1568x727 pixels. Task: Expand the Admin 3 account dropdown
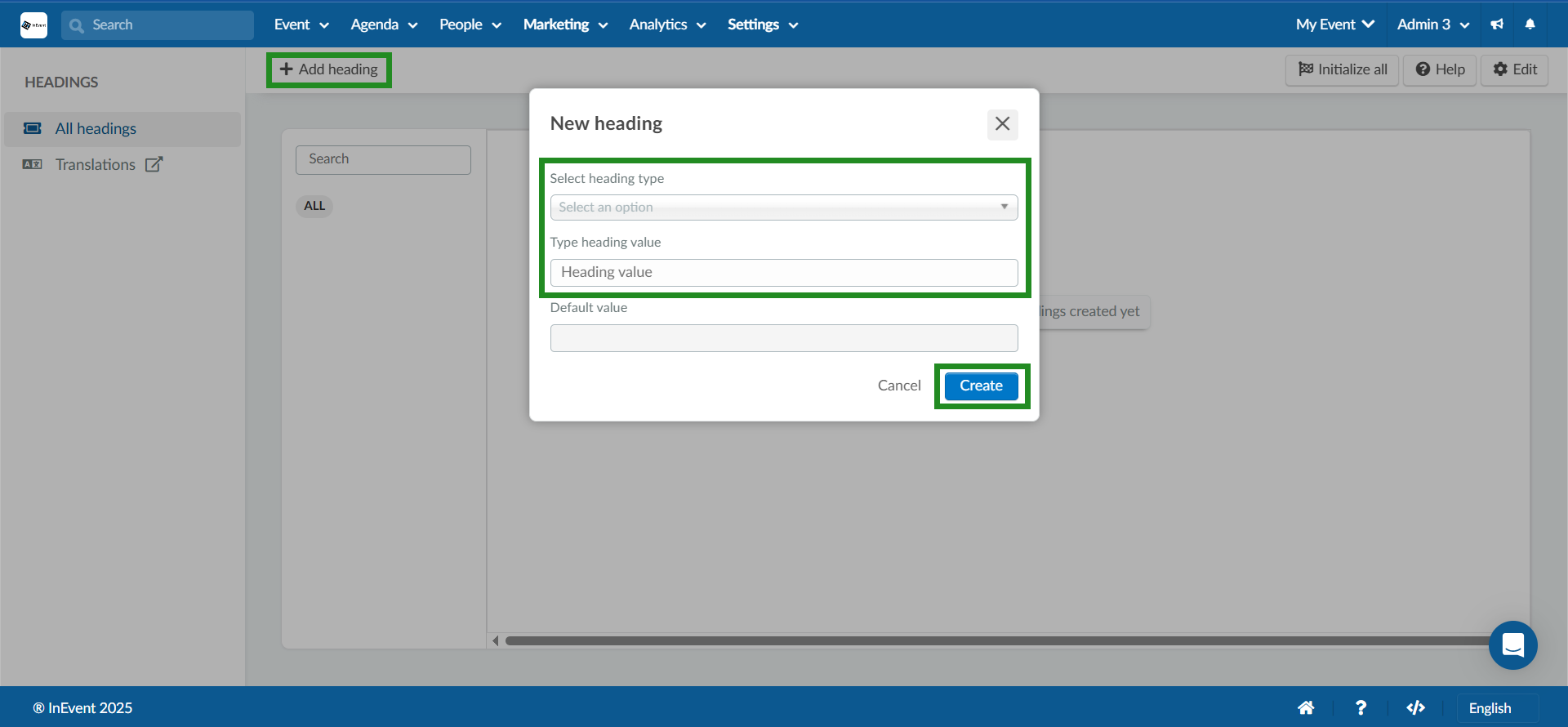[1433, 25]
